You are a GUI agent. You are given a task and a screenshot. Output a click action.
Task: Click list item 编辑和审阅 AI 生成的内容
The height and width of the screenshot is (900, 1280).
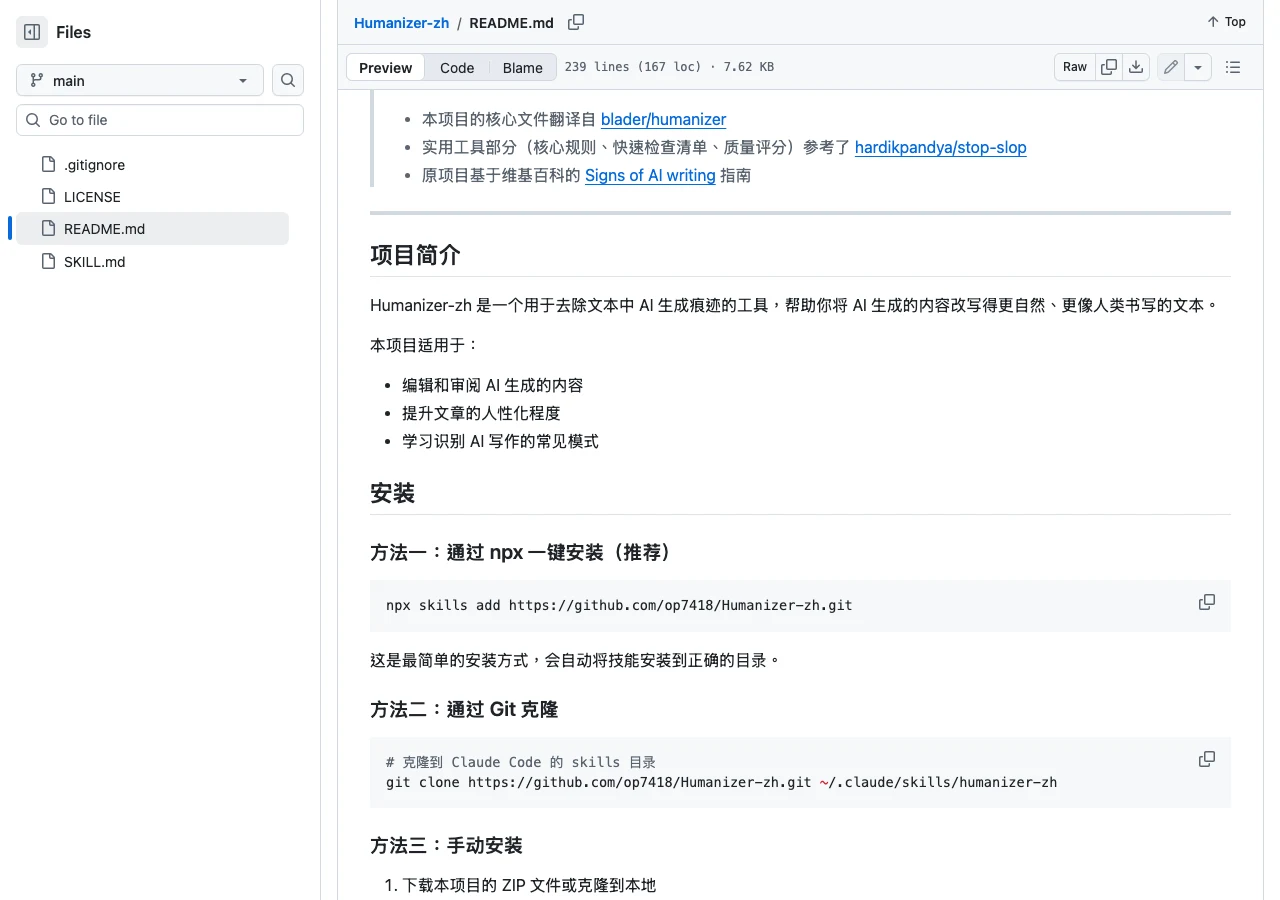[x=493, y=385]
